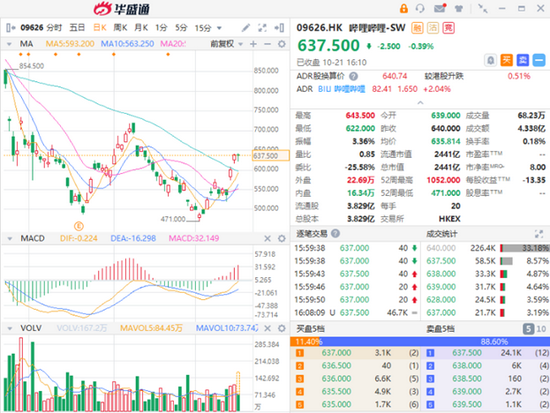Click the 09626 stock code in chart toolbar

click(x=32, y=28)
